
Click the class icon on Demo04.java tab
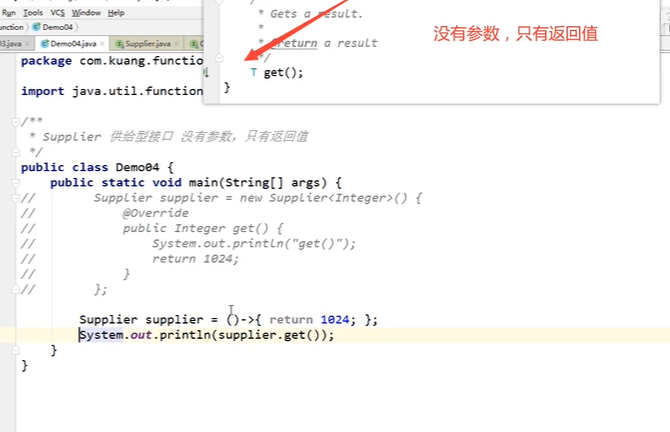44,44
